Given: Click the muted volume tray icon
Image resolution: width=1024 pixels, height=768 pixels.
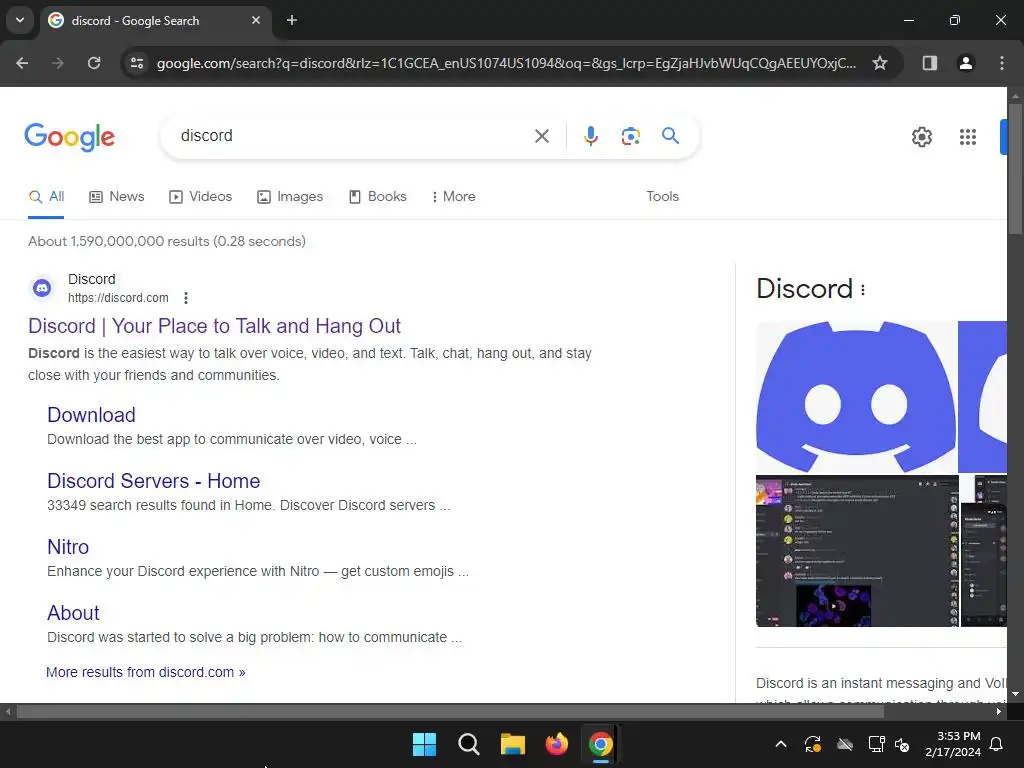Looking at the screenshot, I should click(902, 744).
